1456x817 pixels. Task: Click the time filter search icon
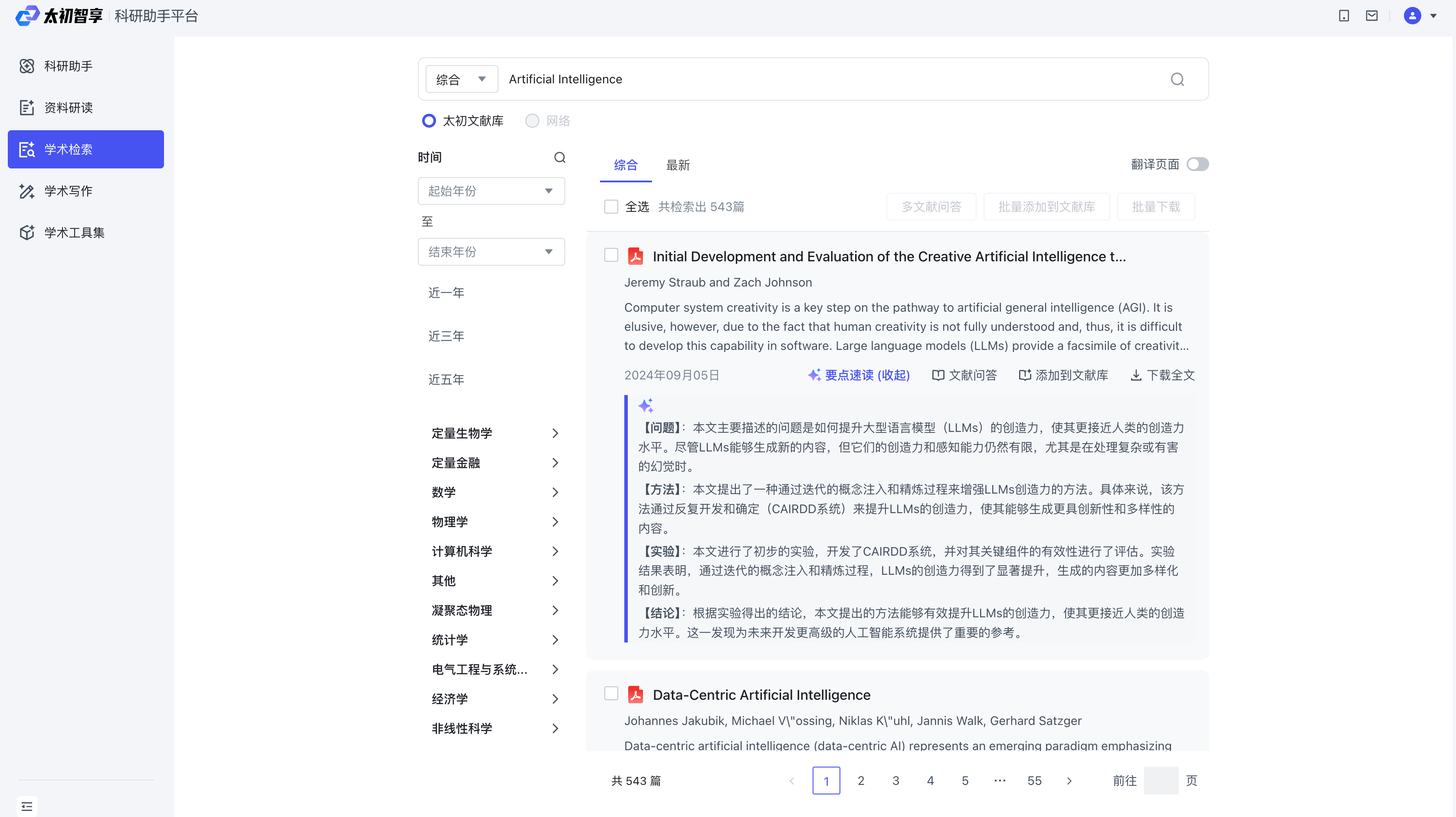coord(560,157)
